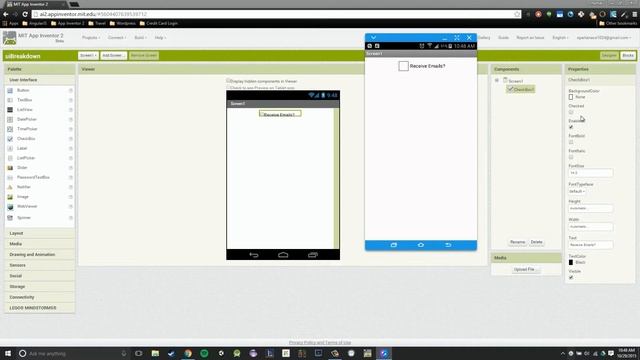Select the PasswordTextBox component in Palette
This screenshot has width=640, height=360.
click(x=33, y=178)
